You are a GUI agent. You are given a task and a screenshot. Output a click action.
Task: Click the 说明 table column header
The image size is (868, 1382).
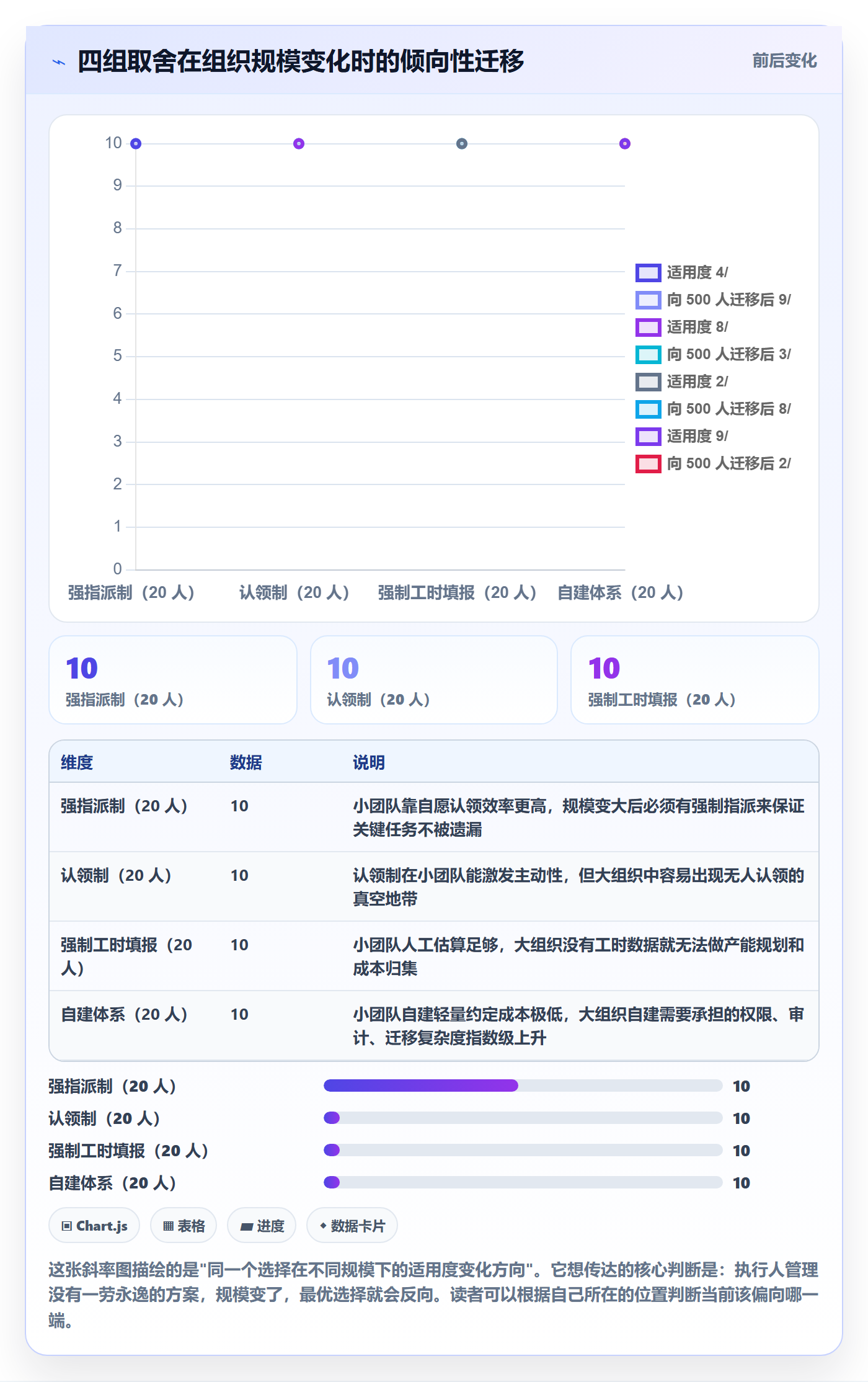369,762
